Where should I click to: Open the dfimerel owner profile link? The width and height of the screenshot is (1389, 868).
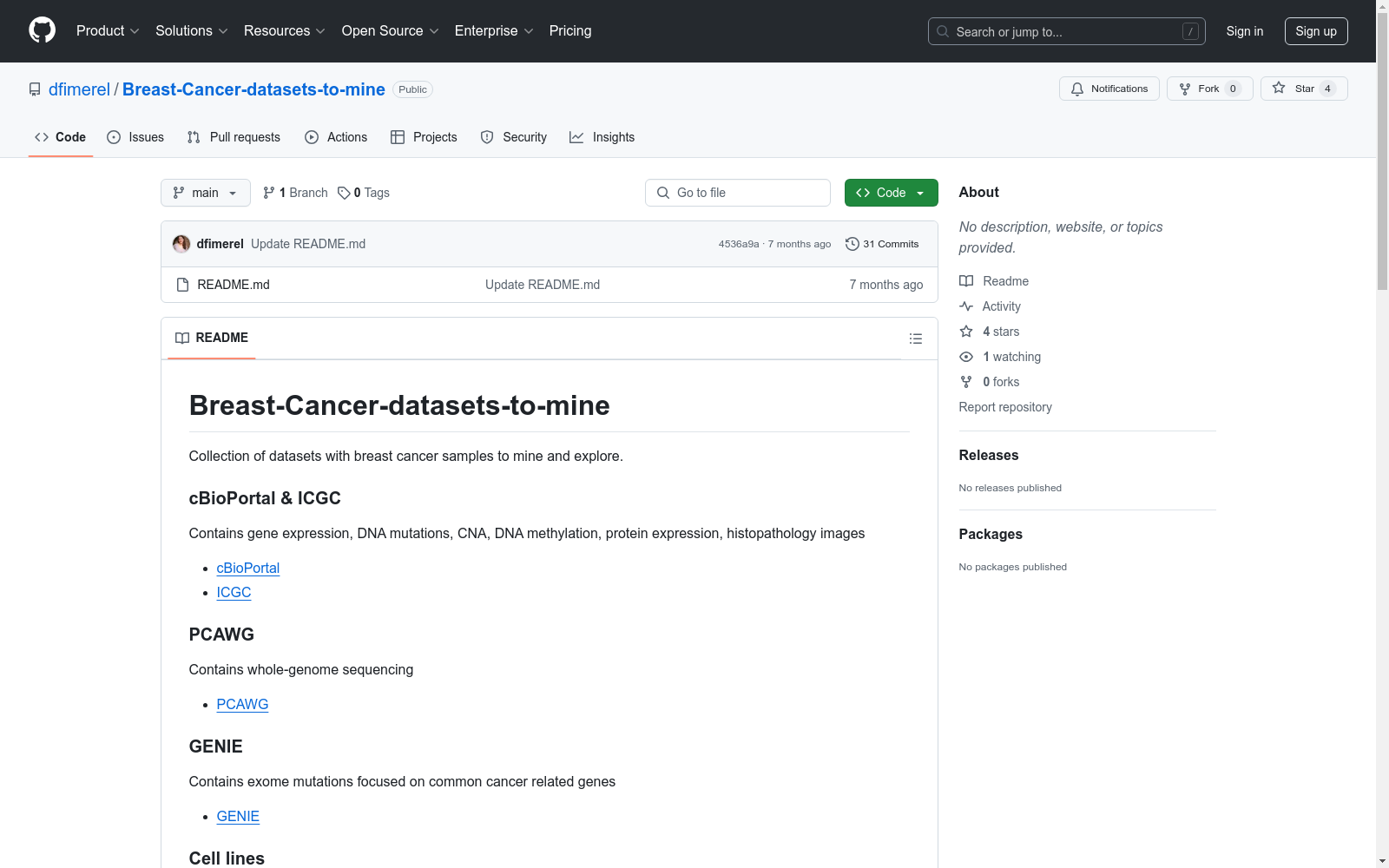[79, 89]
